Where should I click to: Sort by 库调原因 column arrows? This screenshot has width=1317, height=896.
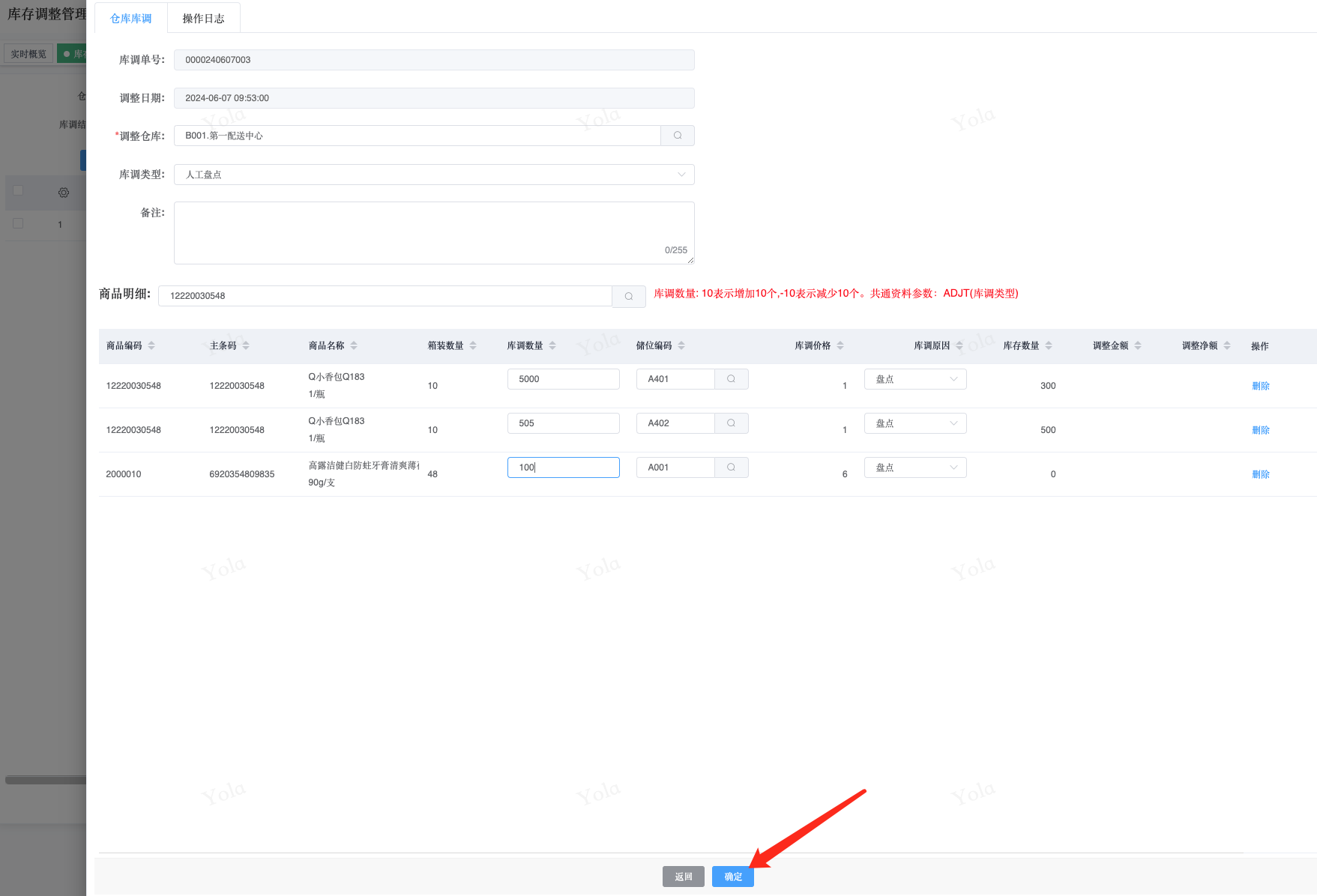(x=959, y=345)
